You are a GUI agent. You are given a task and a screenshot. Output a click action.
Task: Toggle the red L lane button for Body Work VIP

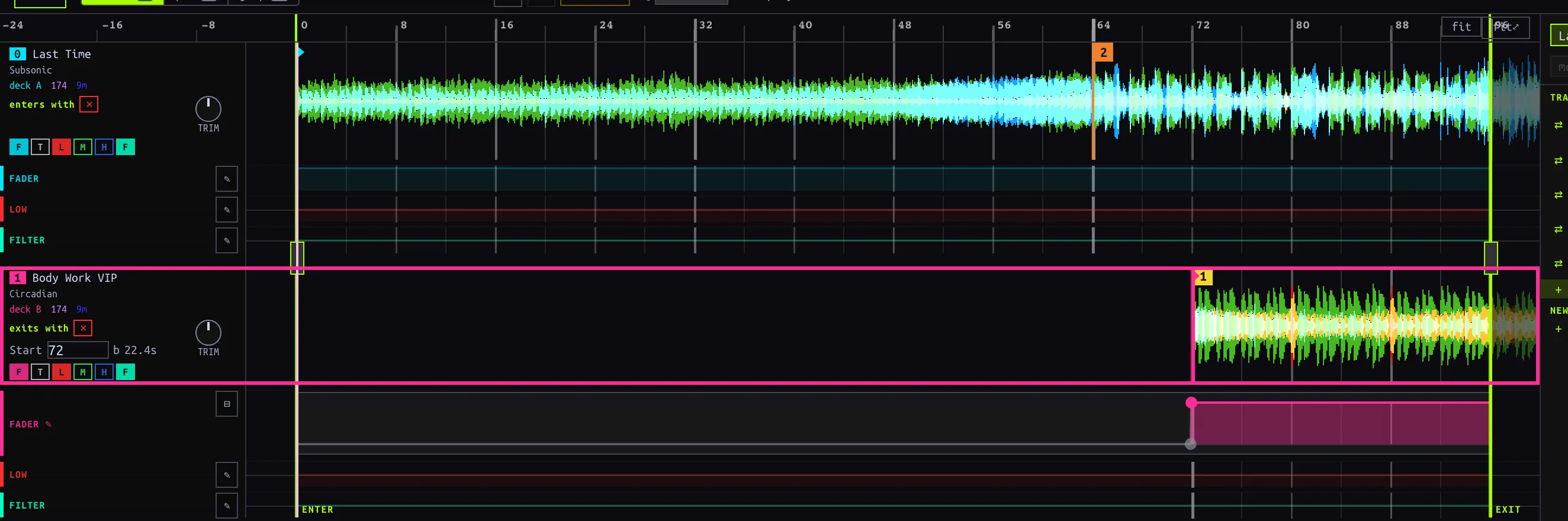tap(62, 372)
